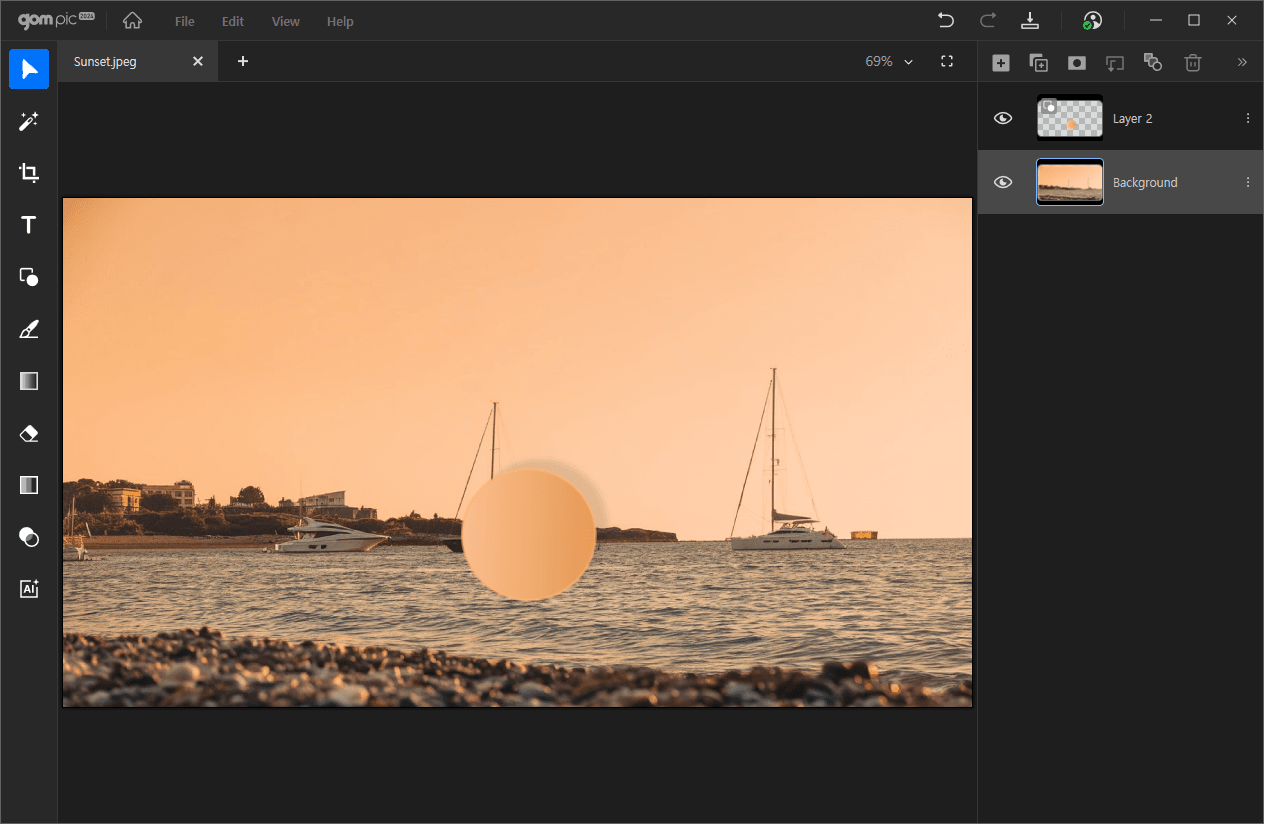Toggle visibility of Background layer

[x=1003, y=182]
